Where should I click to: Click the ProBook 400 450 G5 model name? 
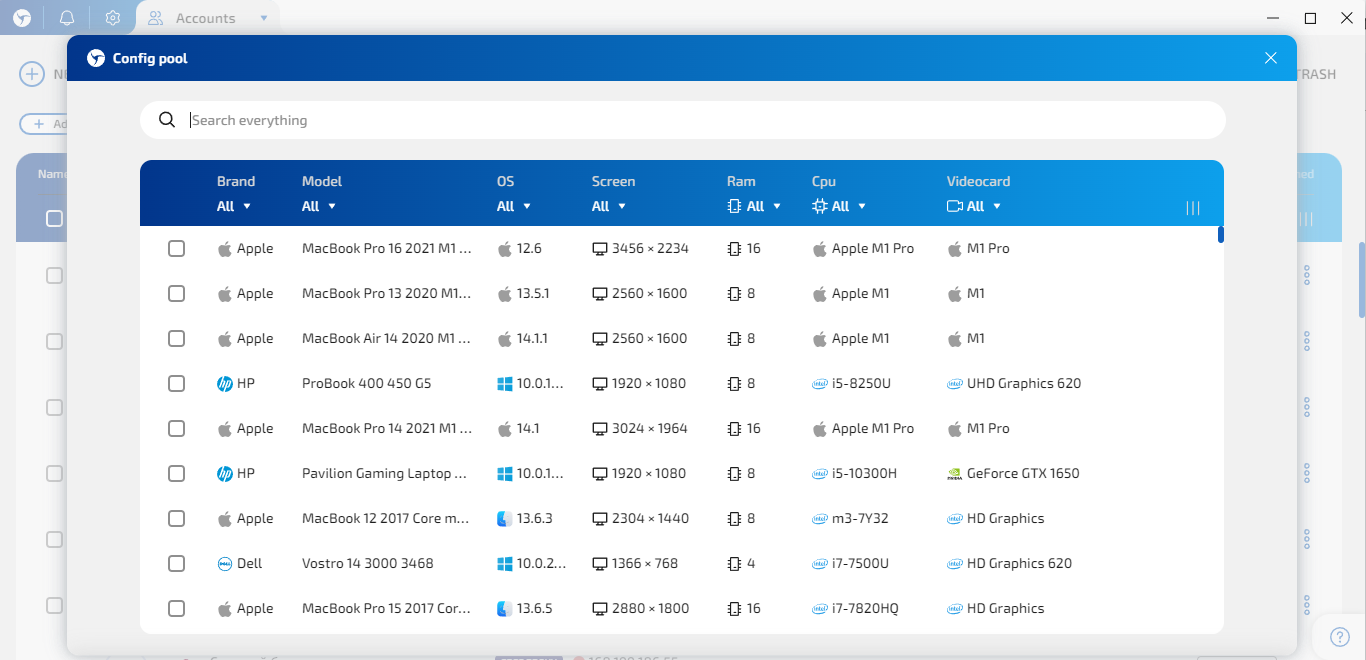[x=367, y=383]
